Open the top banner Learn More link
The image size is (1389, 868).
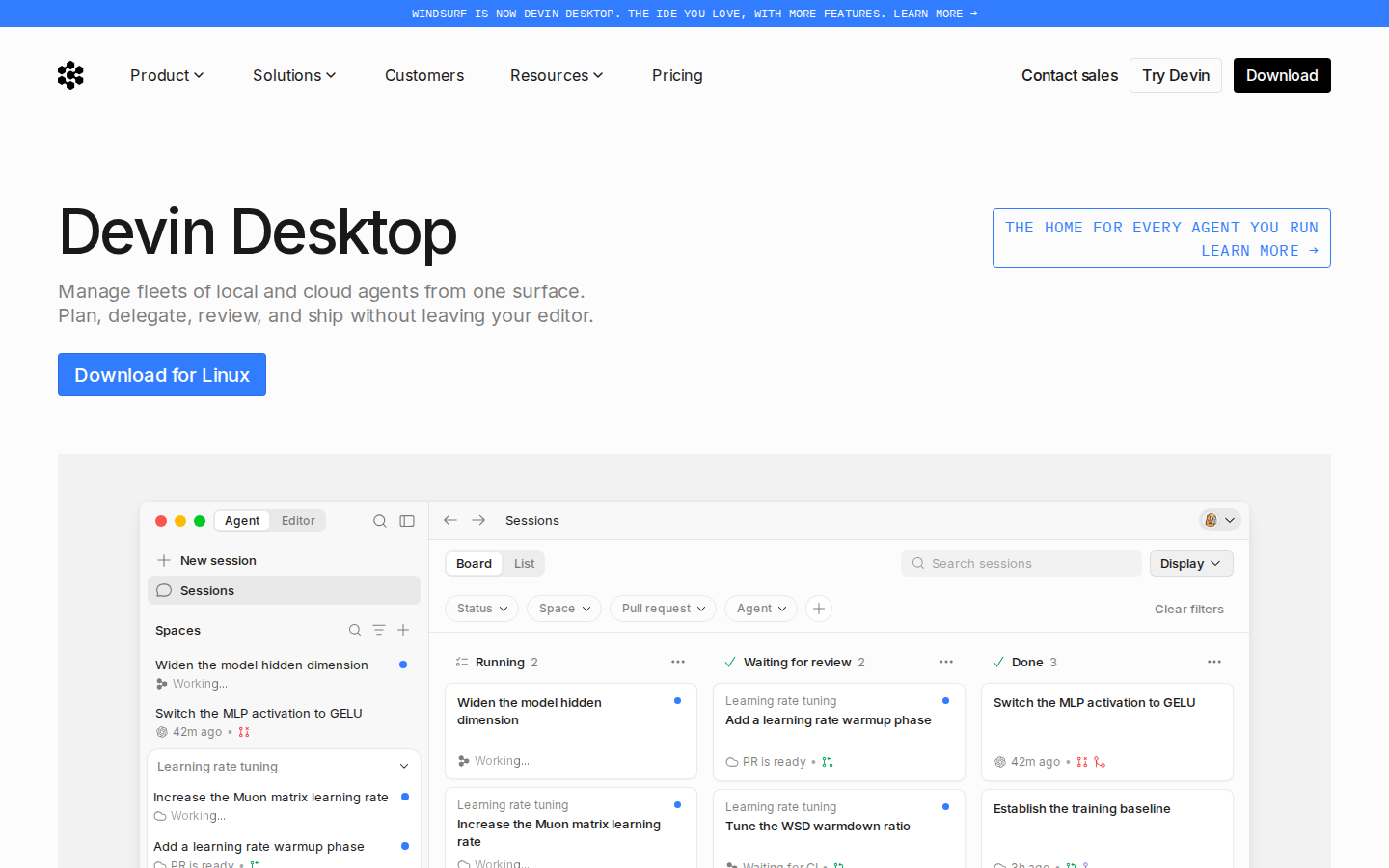coord(935,14)
